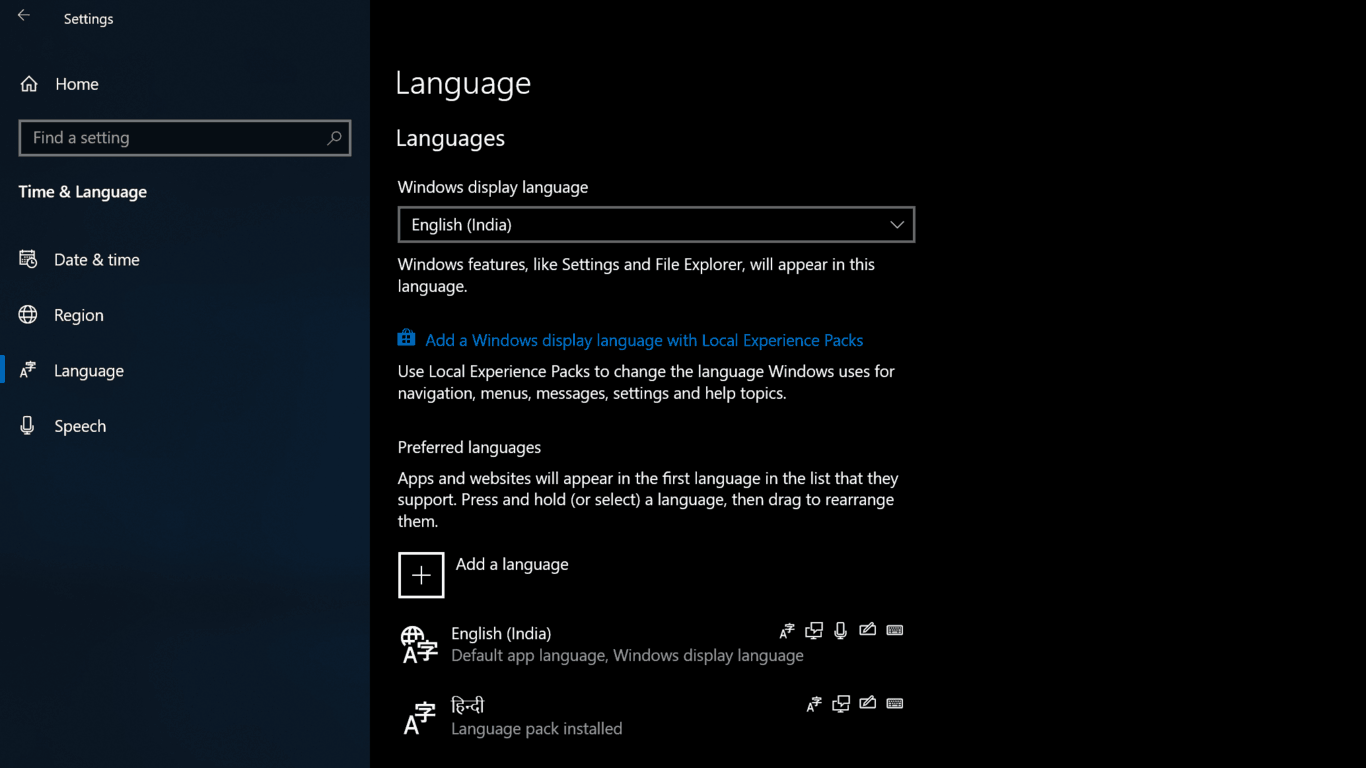Viewport: 1366px width, 768px height.
Task: Click the Home house icon
Action: click(x=29, y=84)
